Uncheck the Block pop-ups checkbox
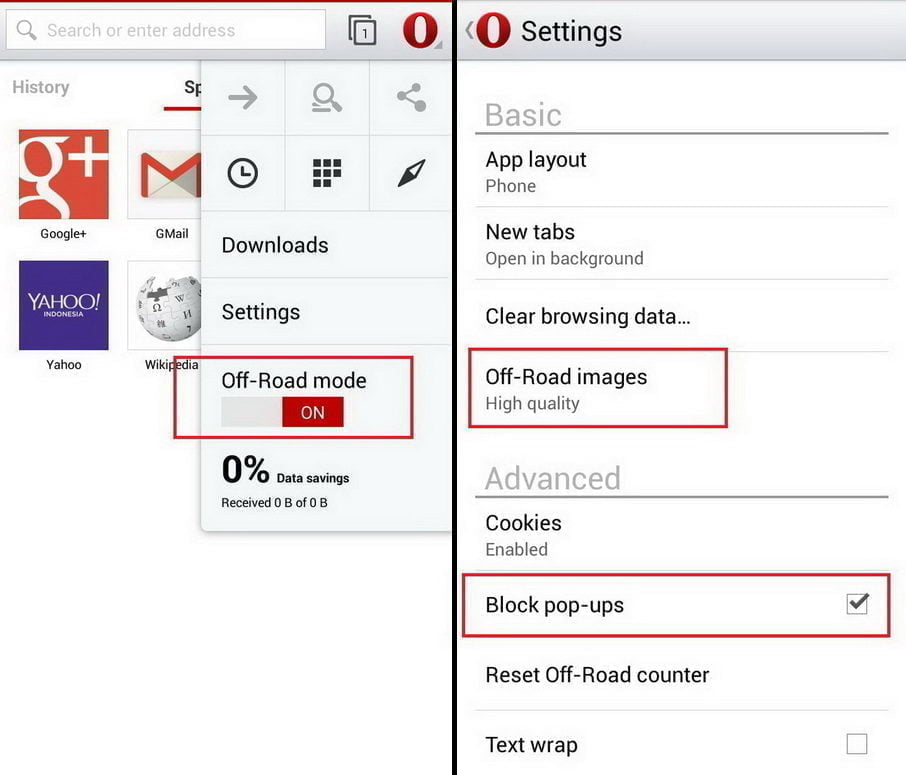Image resolution: width=906 pixels, height=775 pixels. tap(857, 604)
